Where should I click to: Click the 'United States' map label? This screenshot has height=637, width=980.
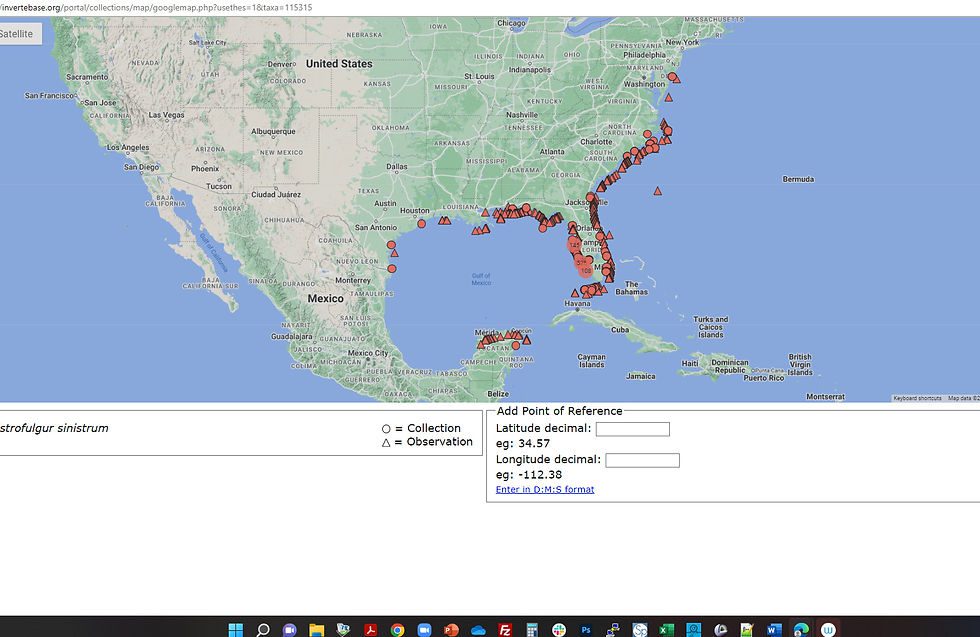point(339,64)
